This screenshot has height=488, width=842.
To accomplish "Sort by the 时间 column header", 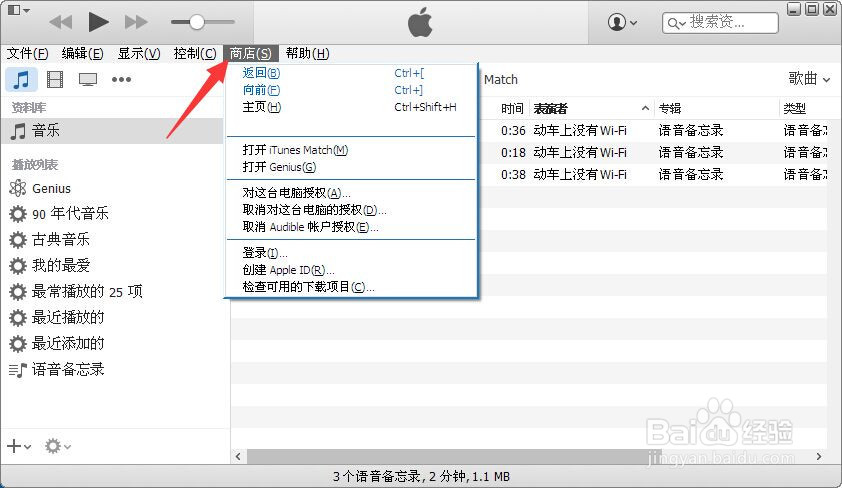I will (512, 108).
